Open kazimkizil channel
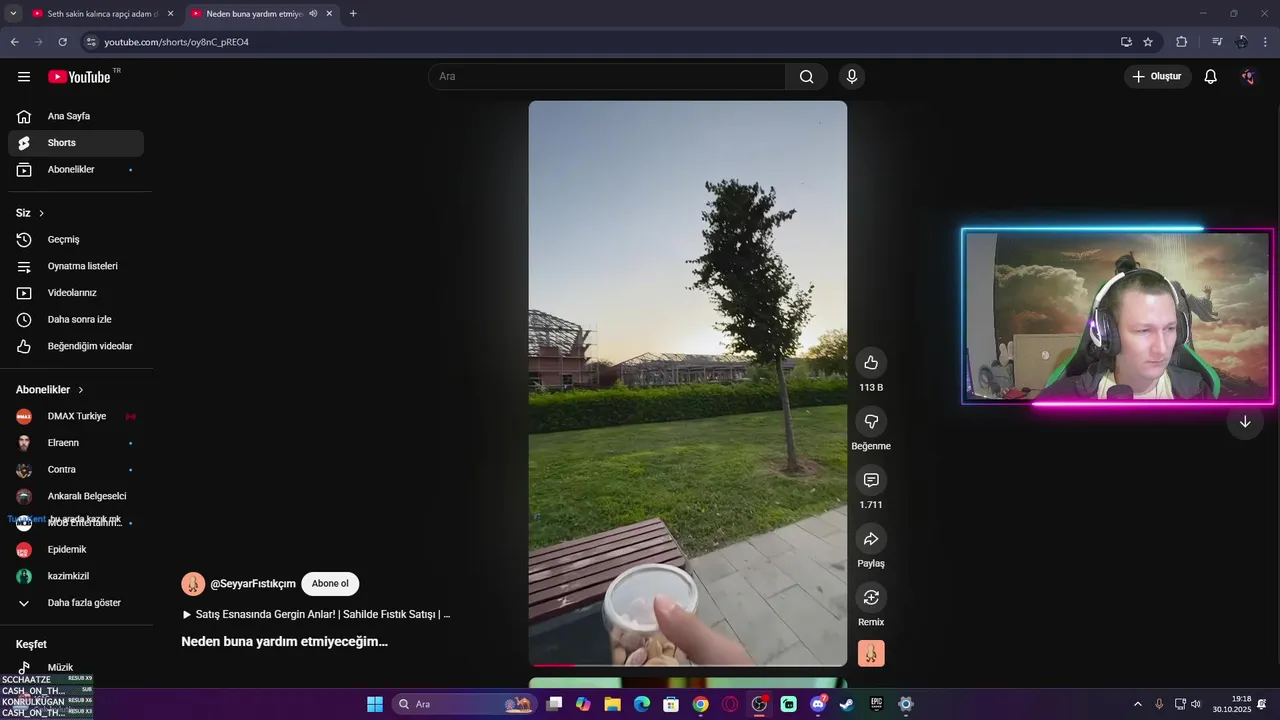The height and width of the screenshot is (720, 1280). [76, 576]
